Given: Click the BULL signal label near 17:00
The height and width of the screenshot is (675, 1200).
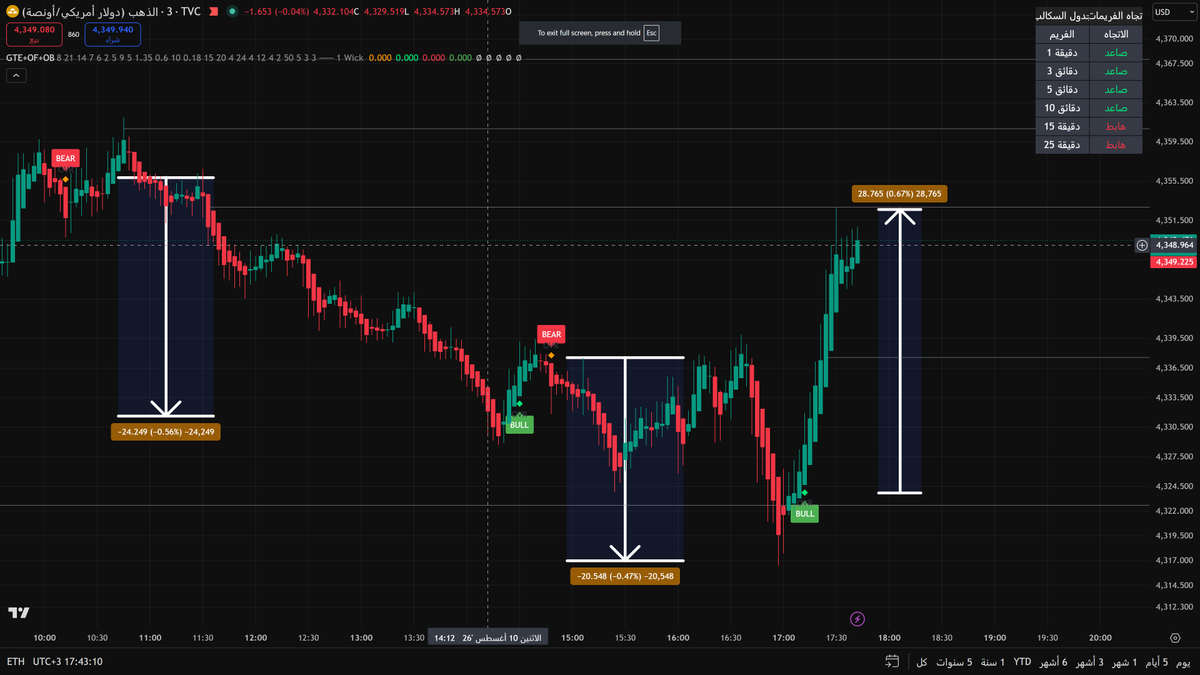Looking at the screenshot, I should [x=804, y=513].
